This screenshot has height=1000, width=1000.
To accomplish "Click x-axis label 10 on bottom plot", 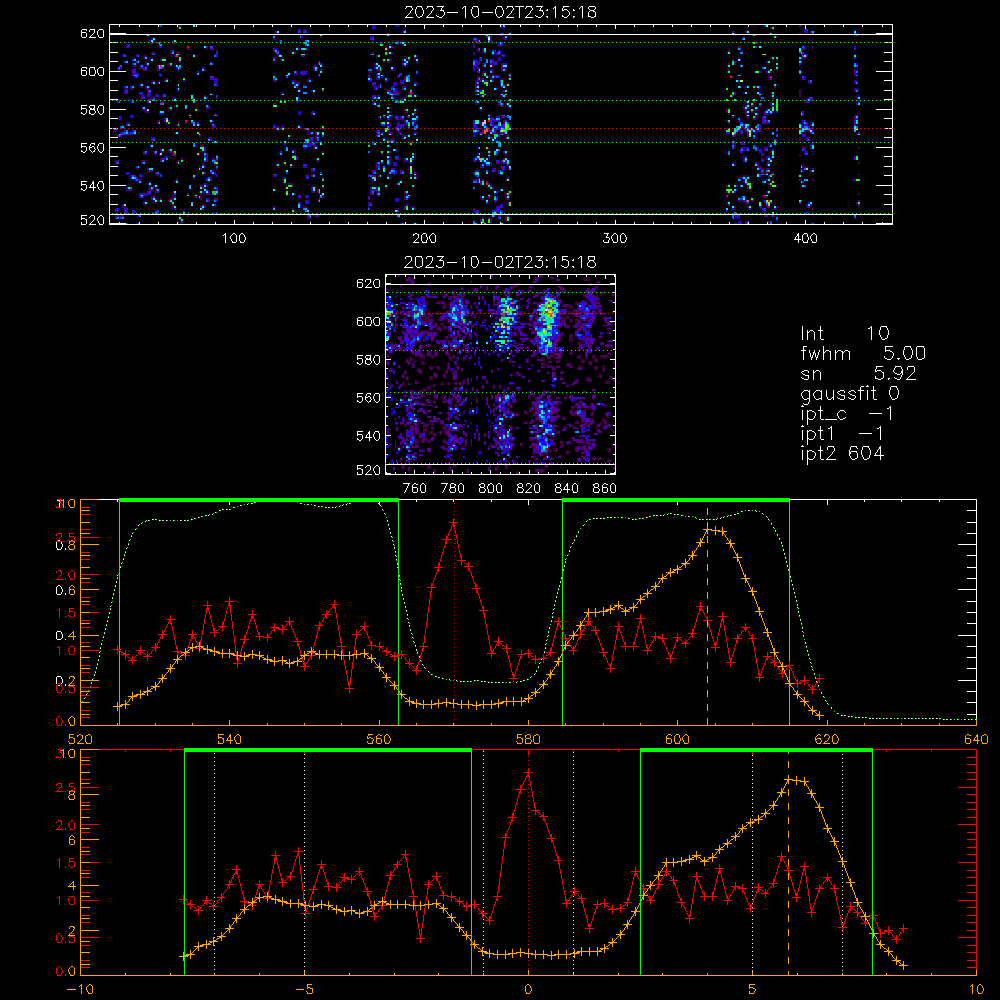I will coord(976,990).
